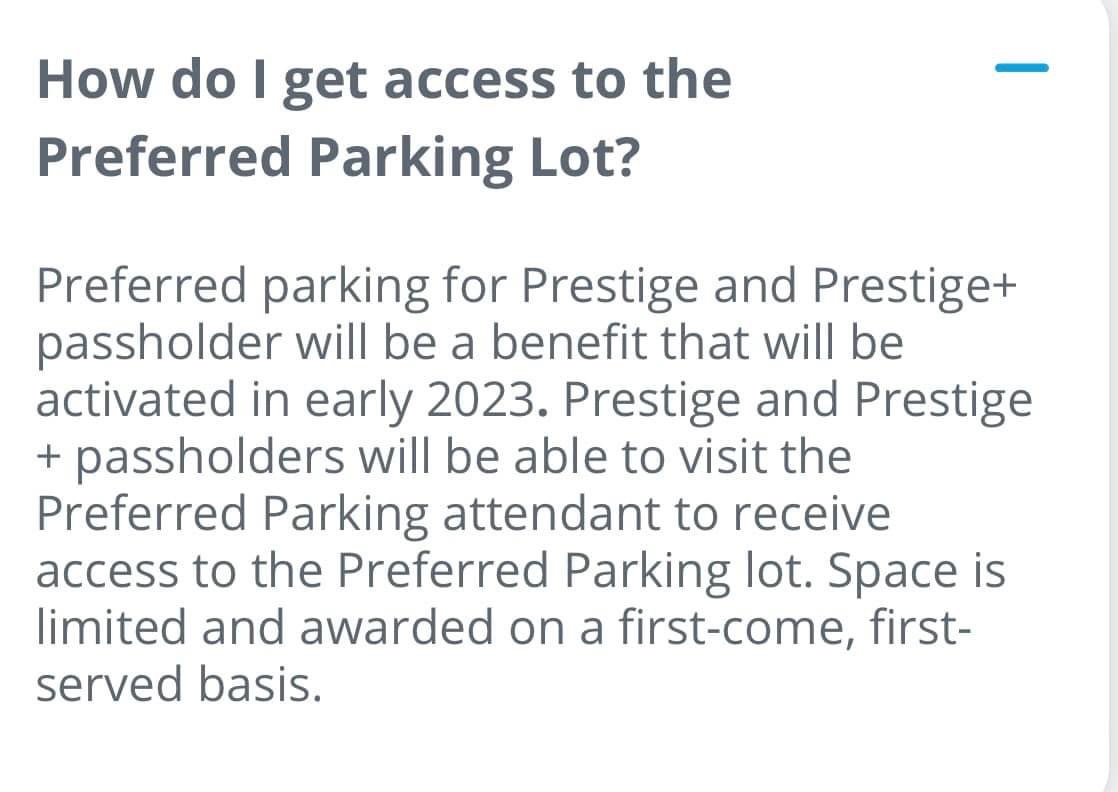Screen dimensions: 1118x792
Task: Click the line '+ passholders will be able to visit'
Action: (x=444, y=457)
